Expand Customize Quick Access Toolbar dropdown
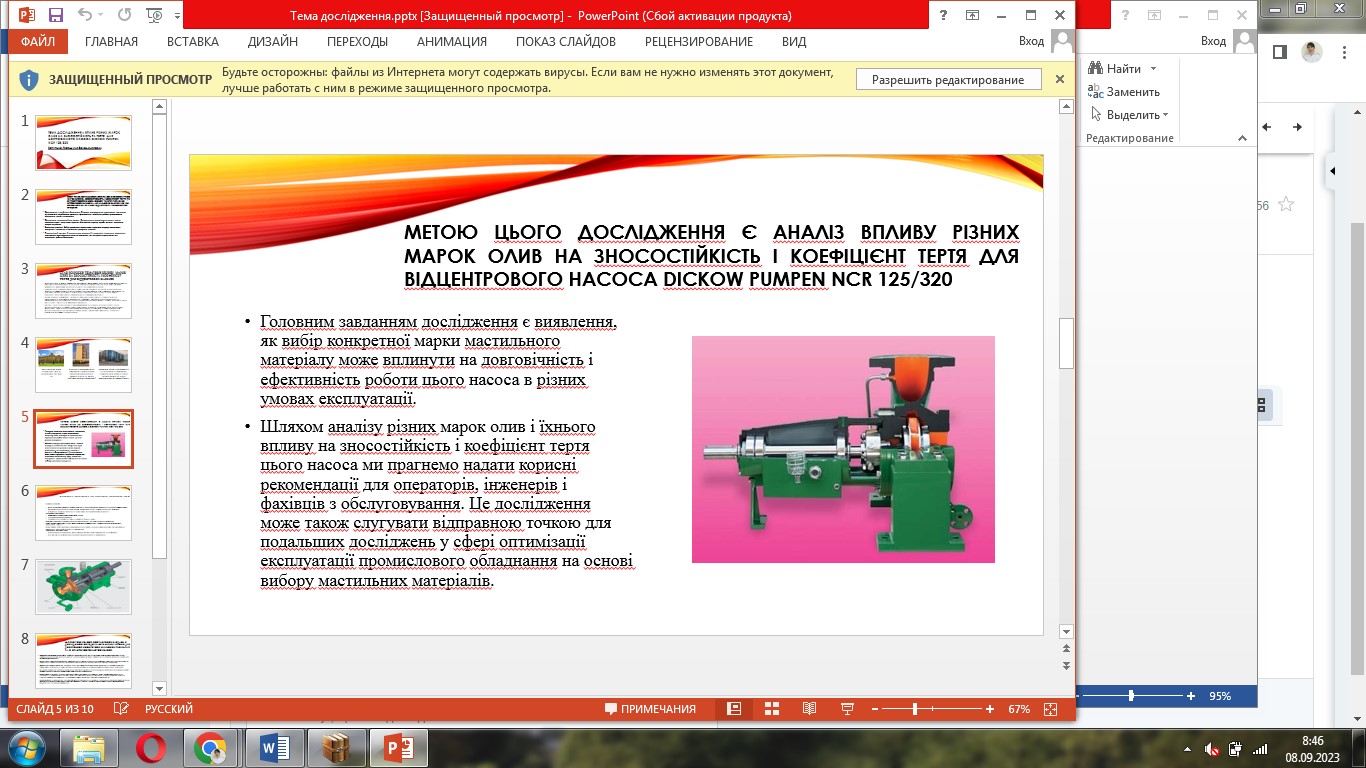This screenshot has height=768, width=1366. pyautogui.click(x=178, y=16)
